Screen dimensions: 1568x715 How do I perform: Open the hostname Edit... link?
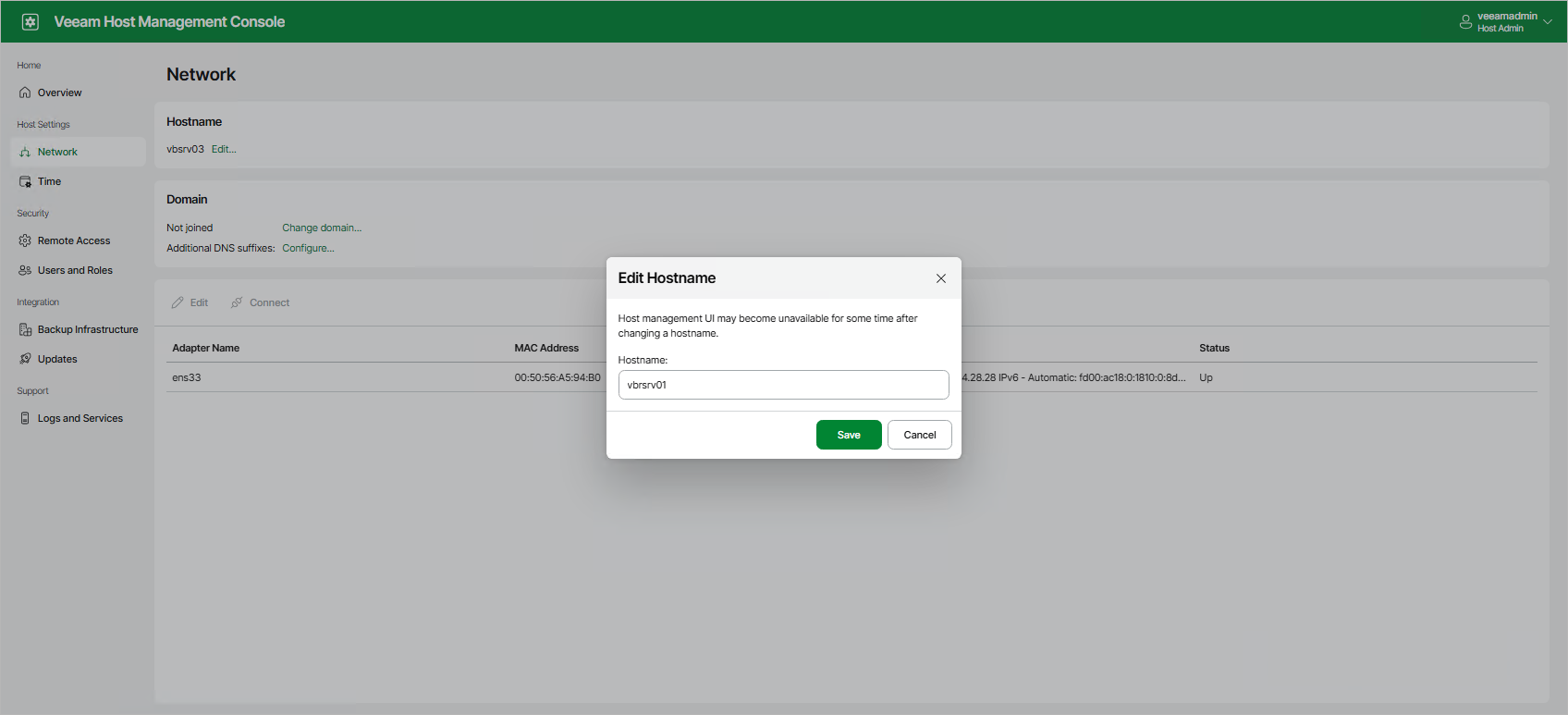point(224,149)
